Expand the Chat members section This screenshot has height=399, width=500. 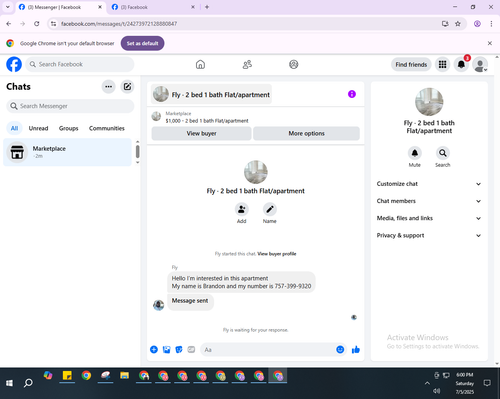[x=429, y=201]
